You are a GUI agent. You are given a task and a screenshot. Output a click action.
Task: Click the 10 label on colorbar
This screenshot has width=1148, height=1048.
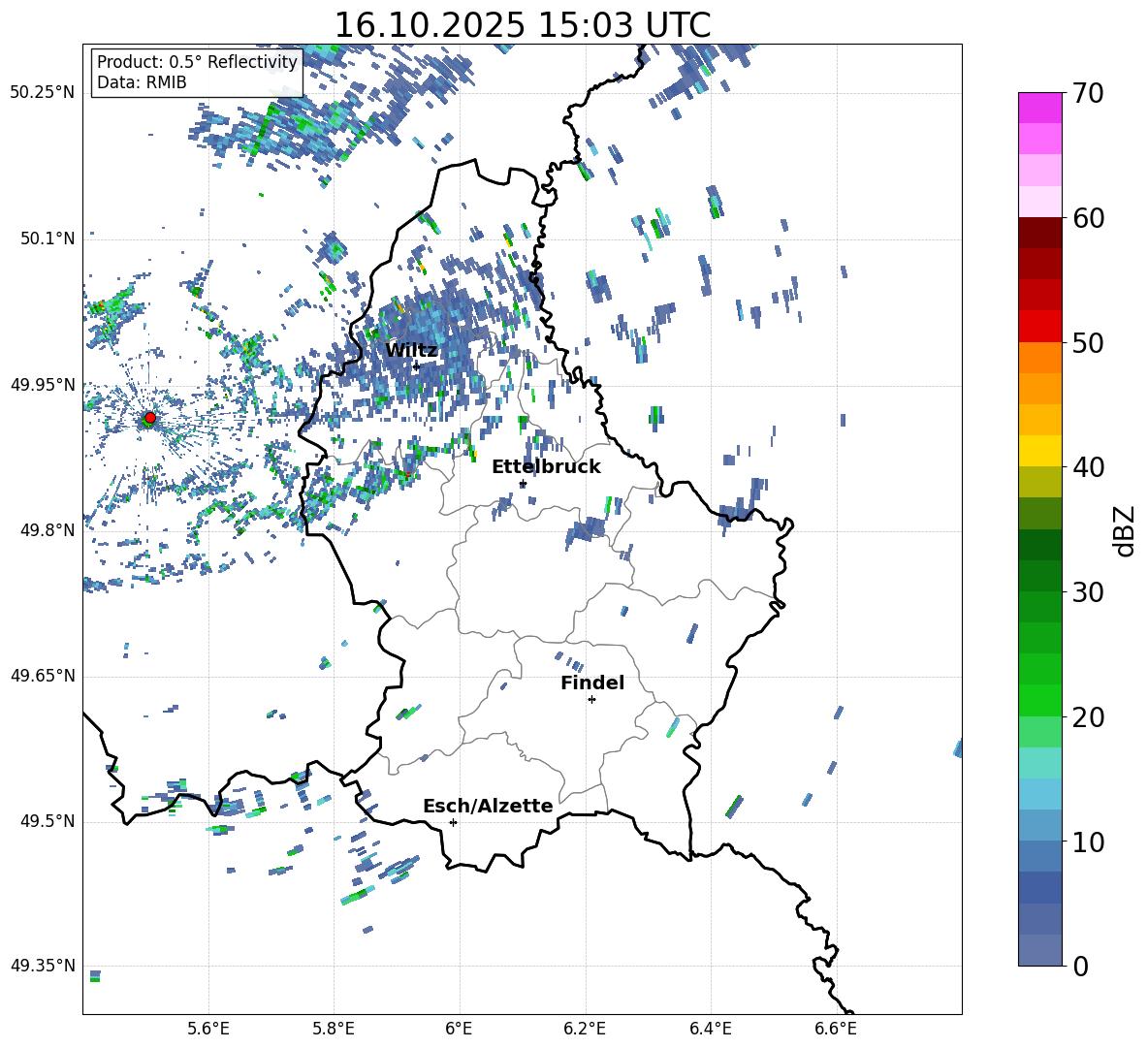click(1088, 842)
